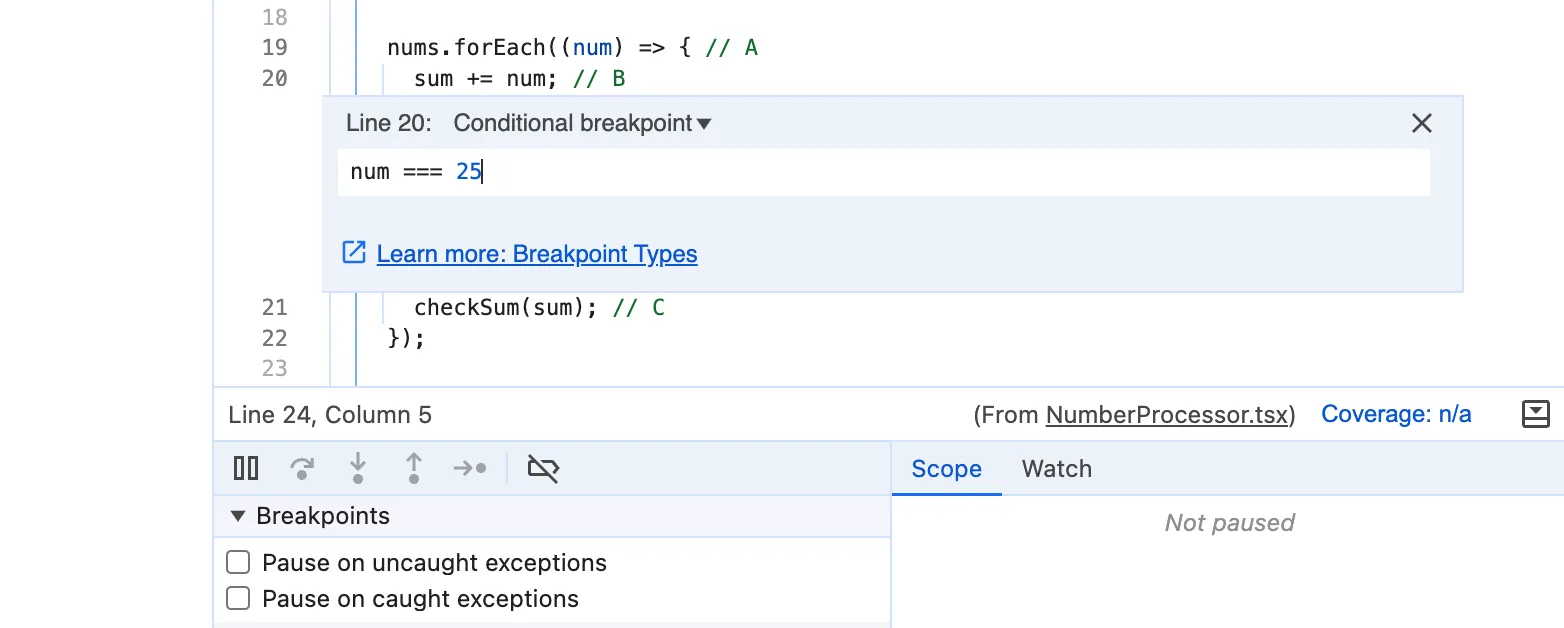This screenshot has height=628, width=1564.
Task: Click the 'checkSum(sum); // C' code line
Action: pyautogui.click(x=539, y=307)
